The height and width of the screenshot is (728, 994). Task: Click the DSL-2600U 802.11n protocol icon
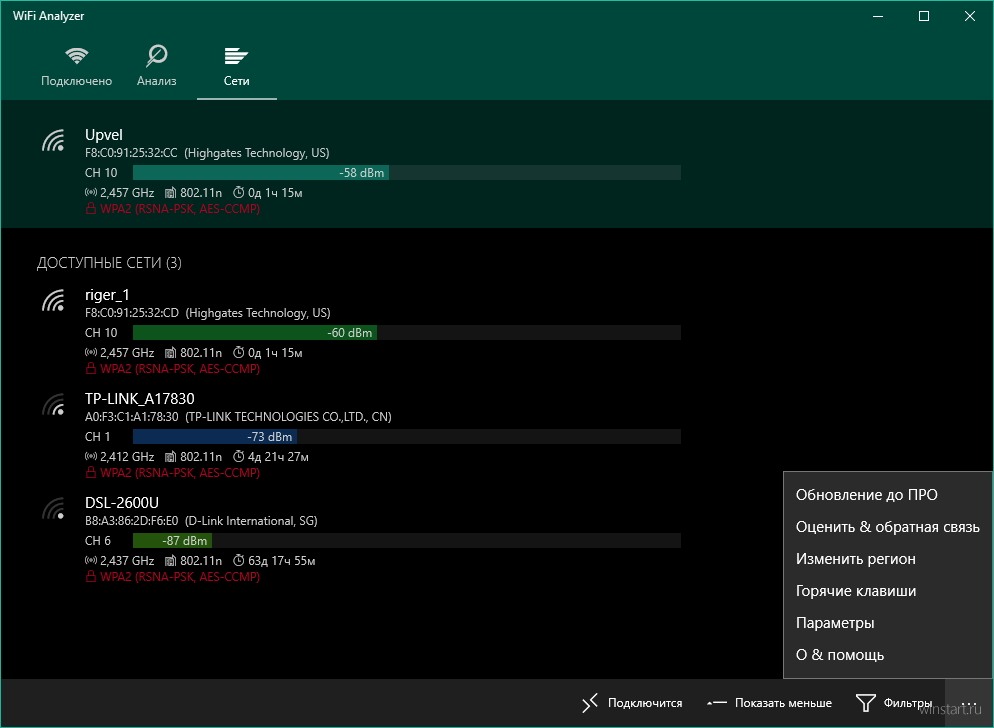pos(170,560)
